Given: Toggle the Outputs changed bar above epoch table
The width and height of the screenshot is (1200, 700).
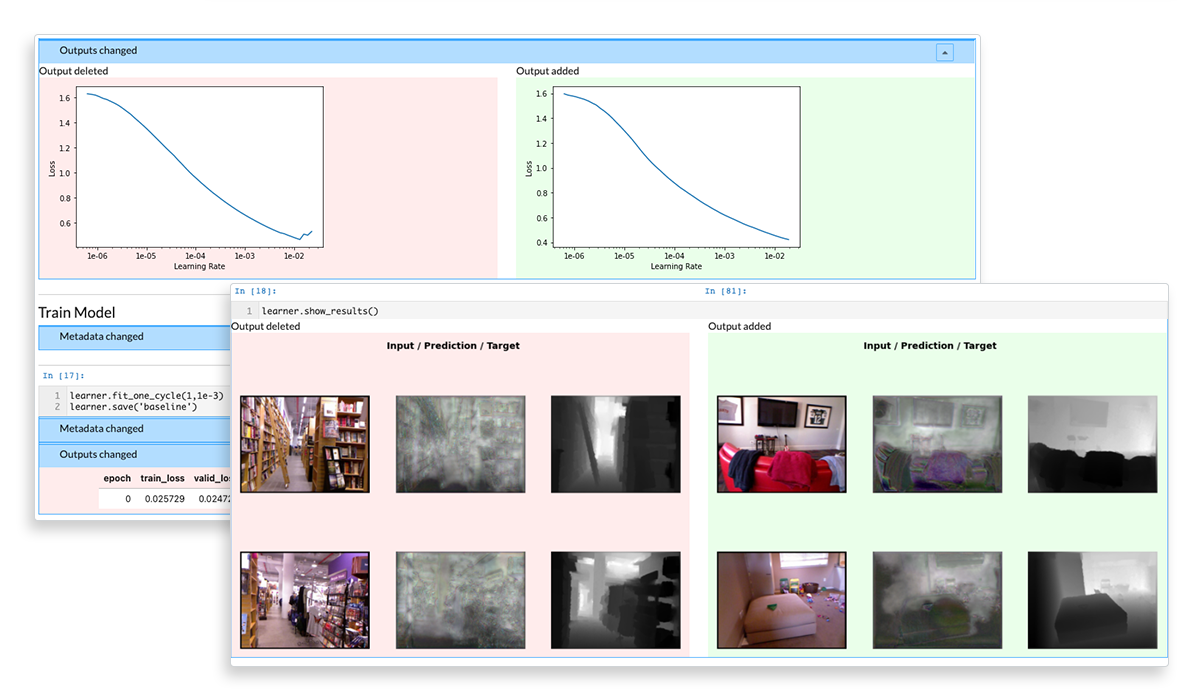Looking at the screenshot, I should pyautogui.click(x=98, y=455).
